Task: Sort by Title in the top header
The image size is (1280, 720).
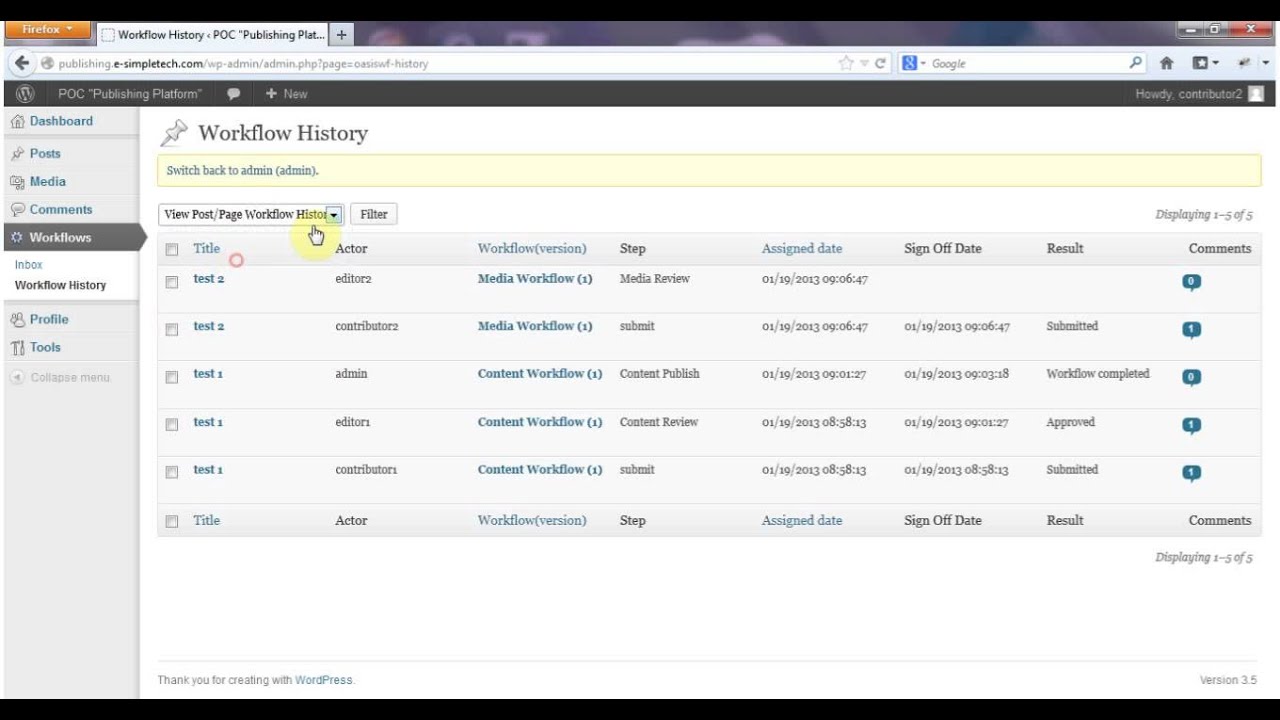Action: coord(207,249)
